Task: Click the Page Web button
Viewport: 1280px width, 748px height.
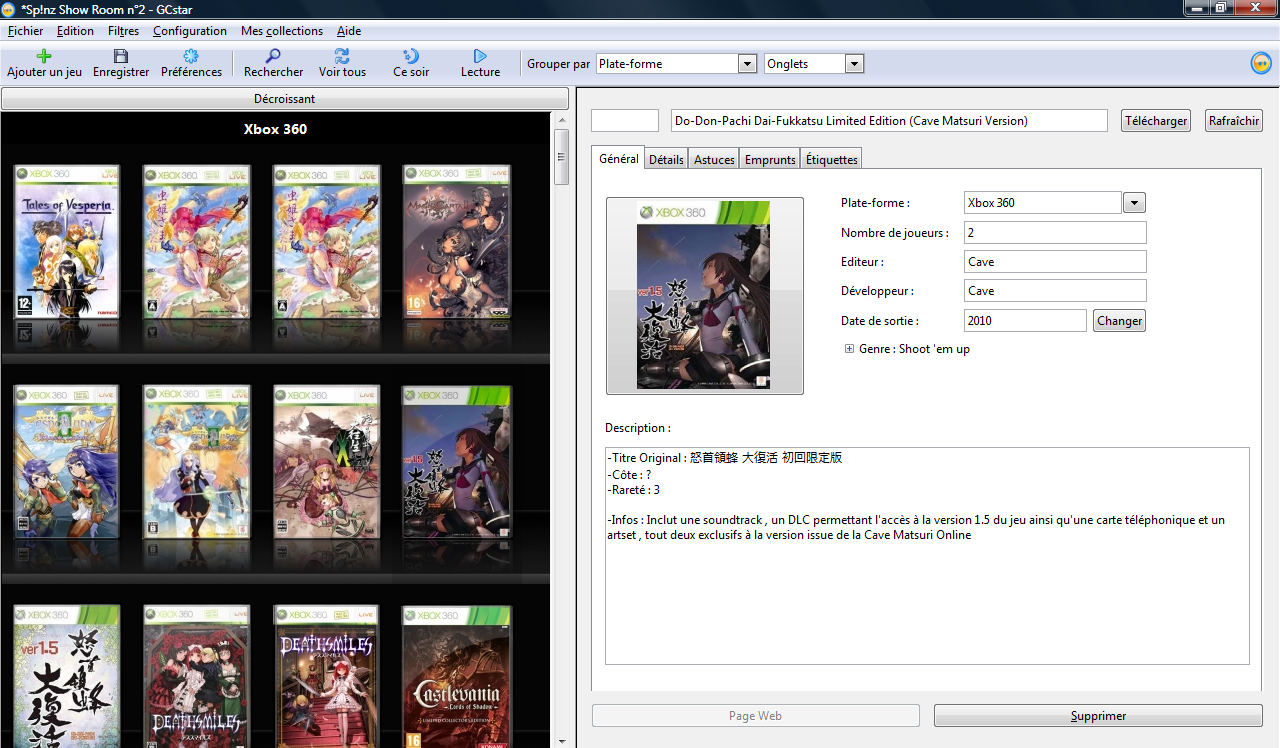Action: [x=756, y=716]
